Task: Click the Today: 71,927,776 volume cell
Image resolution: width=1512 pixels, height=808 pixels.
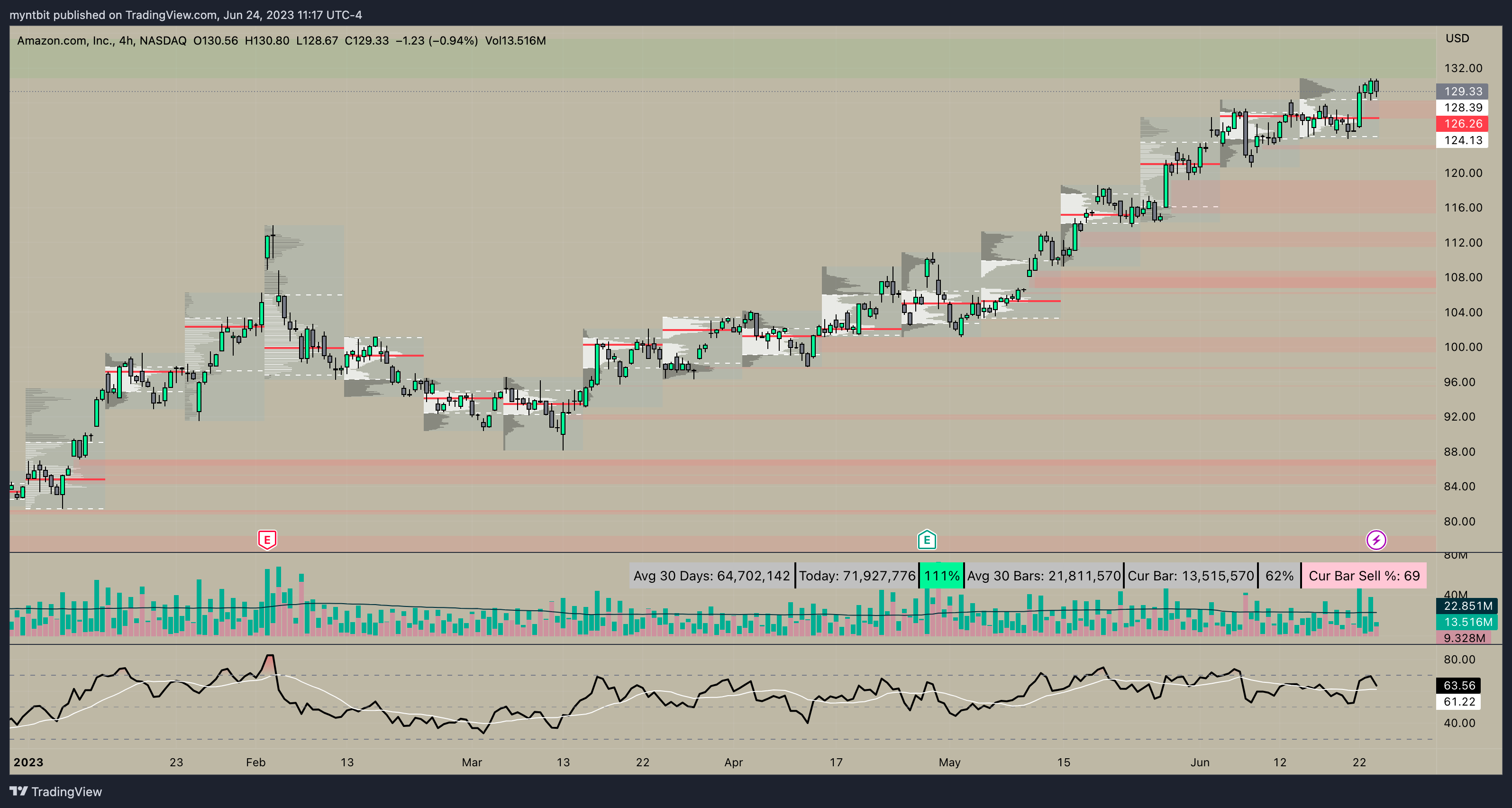Action: point(857,576)
